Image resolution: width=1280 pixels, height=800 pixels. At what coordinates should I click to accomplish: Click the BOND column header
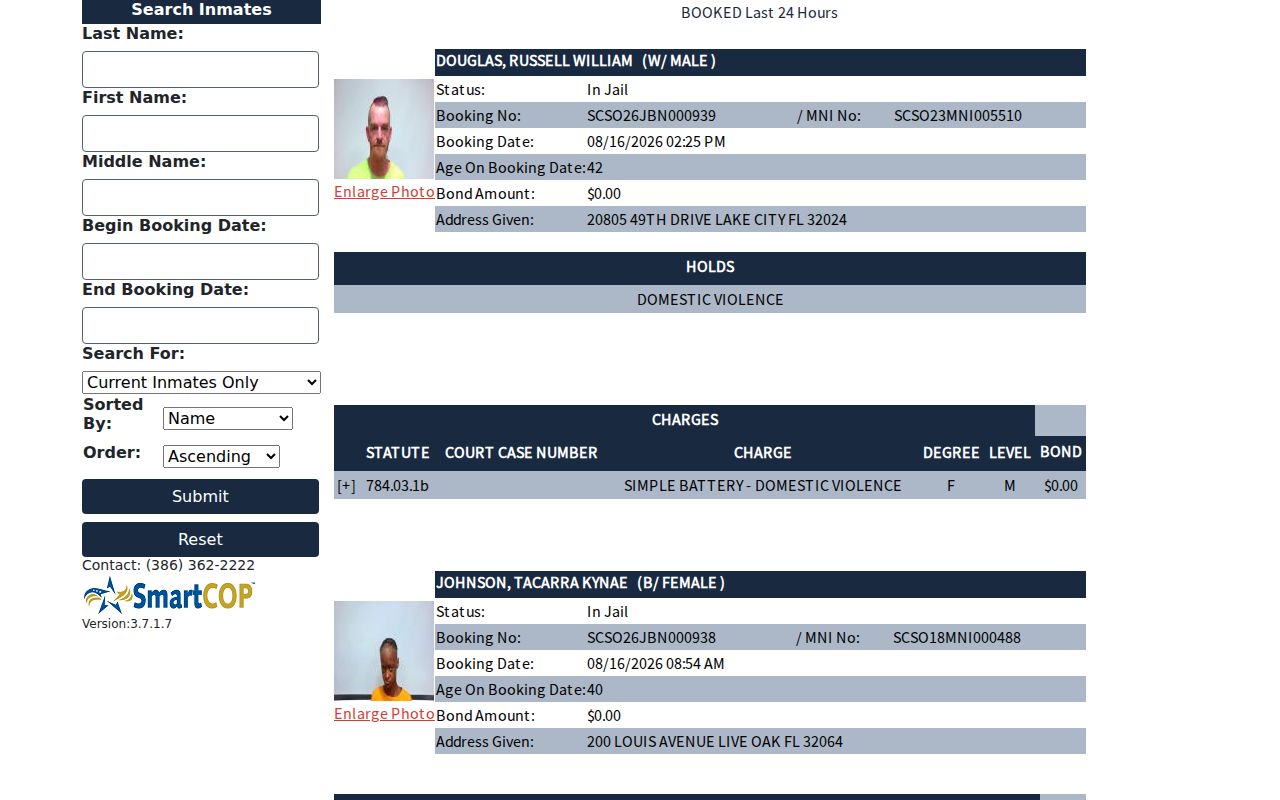click(x=1061, y=452)
